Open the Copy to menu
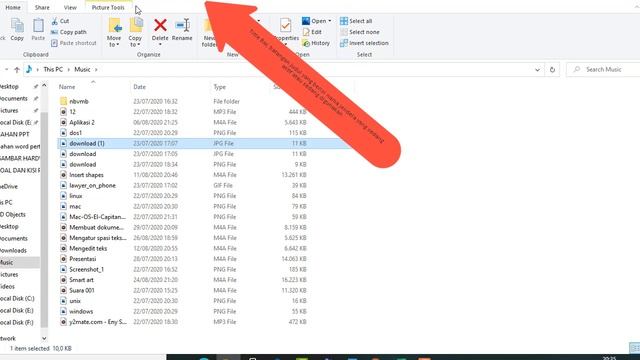The image size is (640, 360). click(136, 33)
